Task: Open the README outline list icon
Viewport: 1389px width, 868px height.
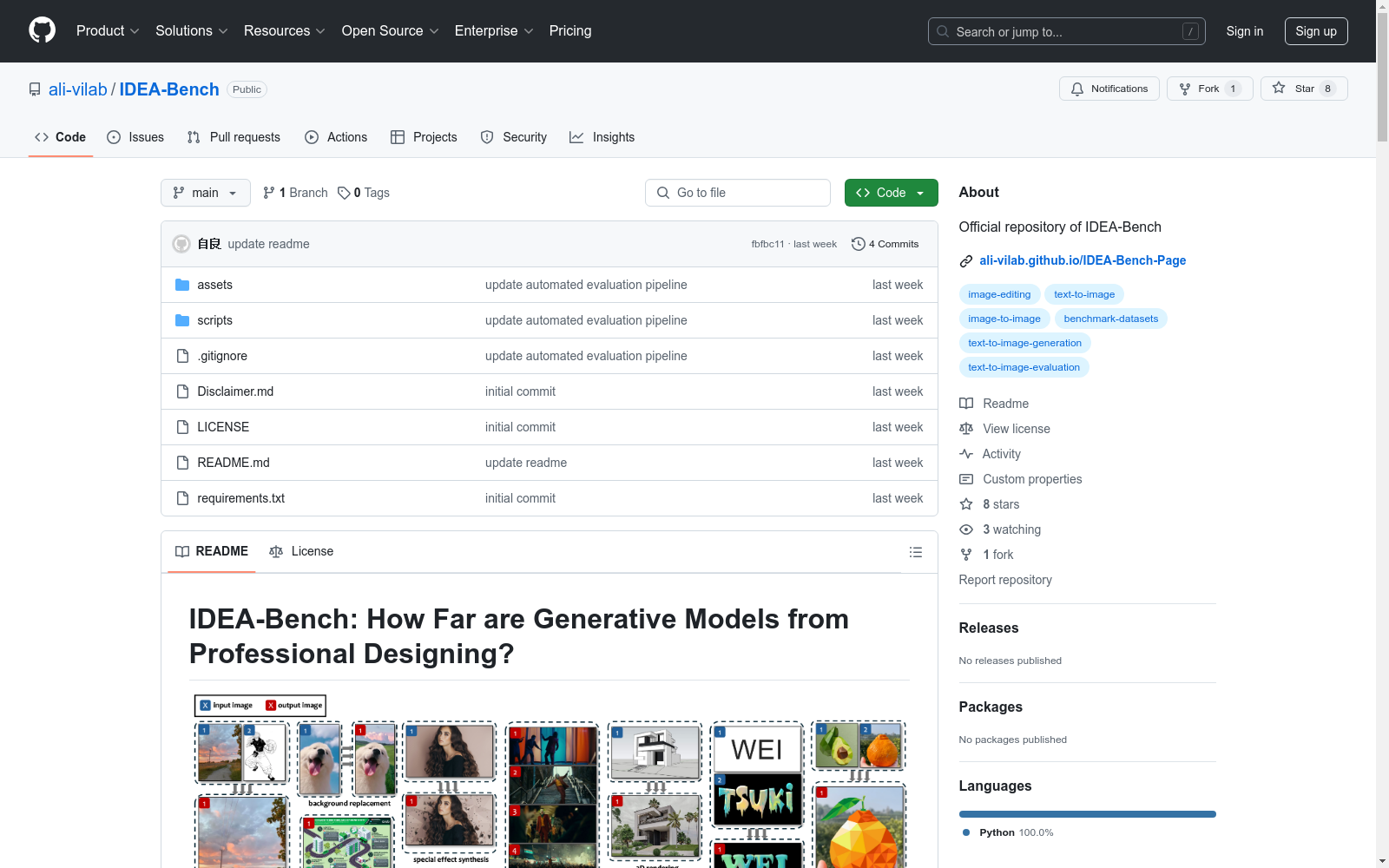Action: (915, 552)
